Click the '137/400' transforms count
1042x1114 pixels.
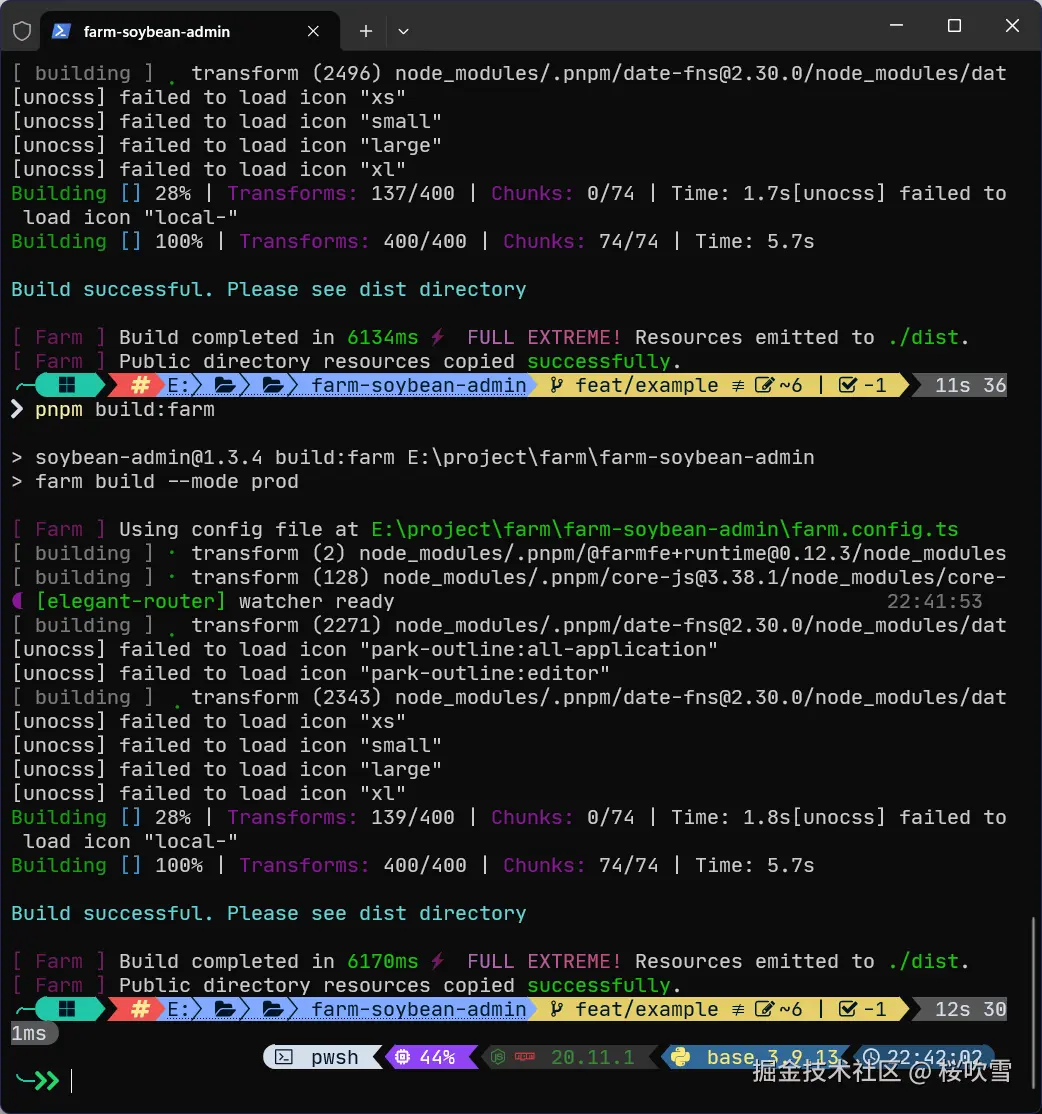tap(412, 193)
